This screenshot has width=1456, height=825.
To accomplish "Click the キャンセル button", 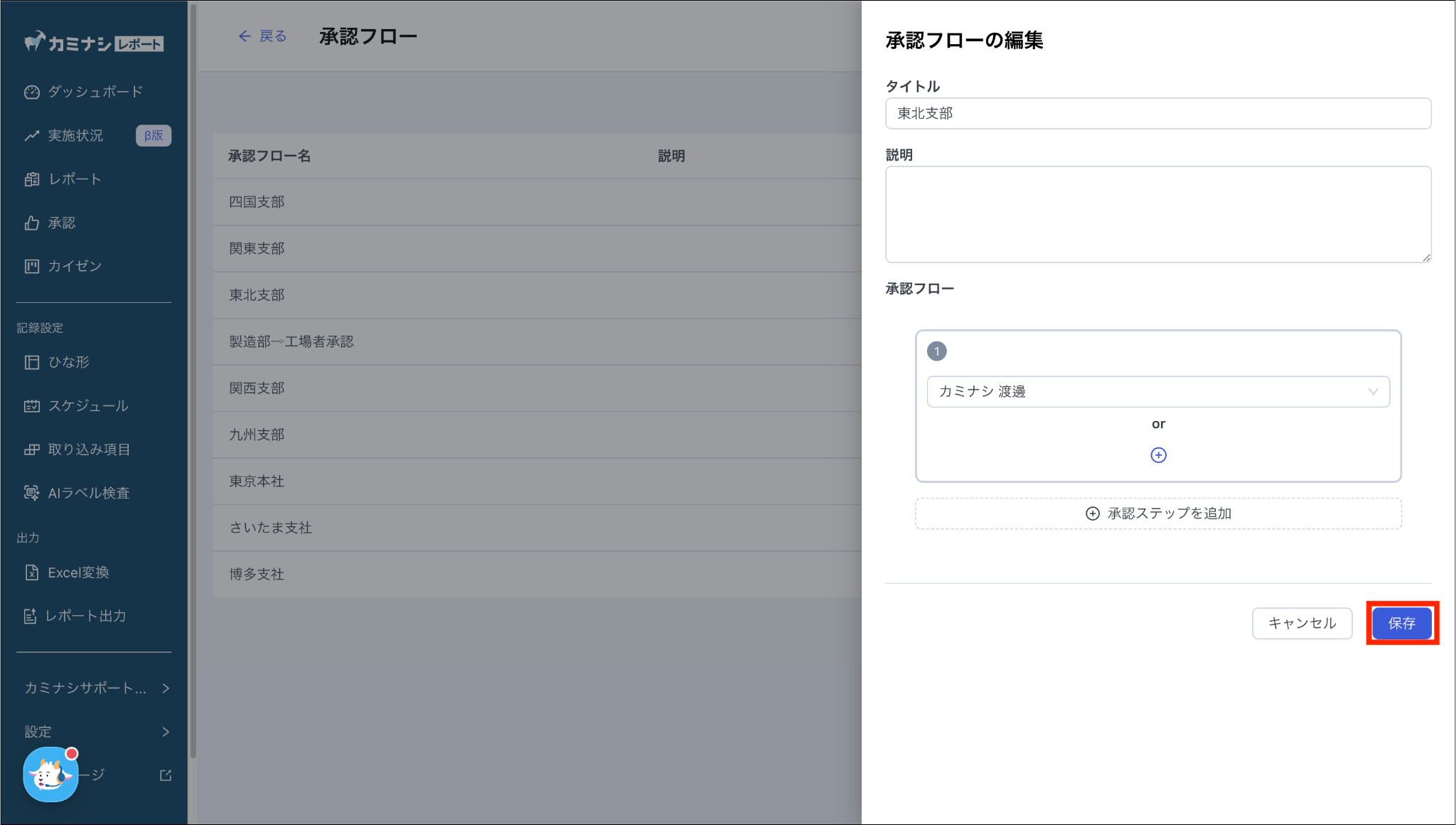I will pyautogui.click(x=1302, y=623).
